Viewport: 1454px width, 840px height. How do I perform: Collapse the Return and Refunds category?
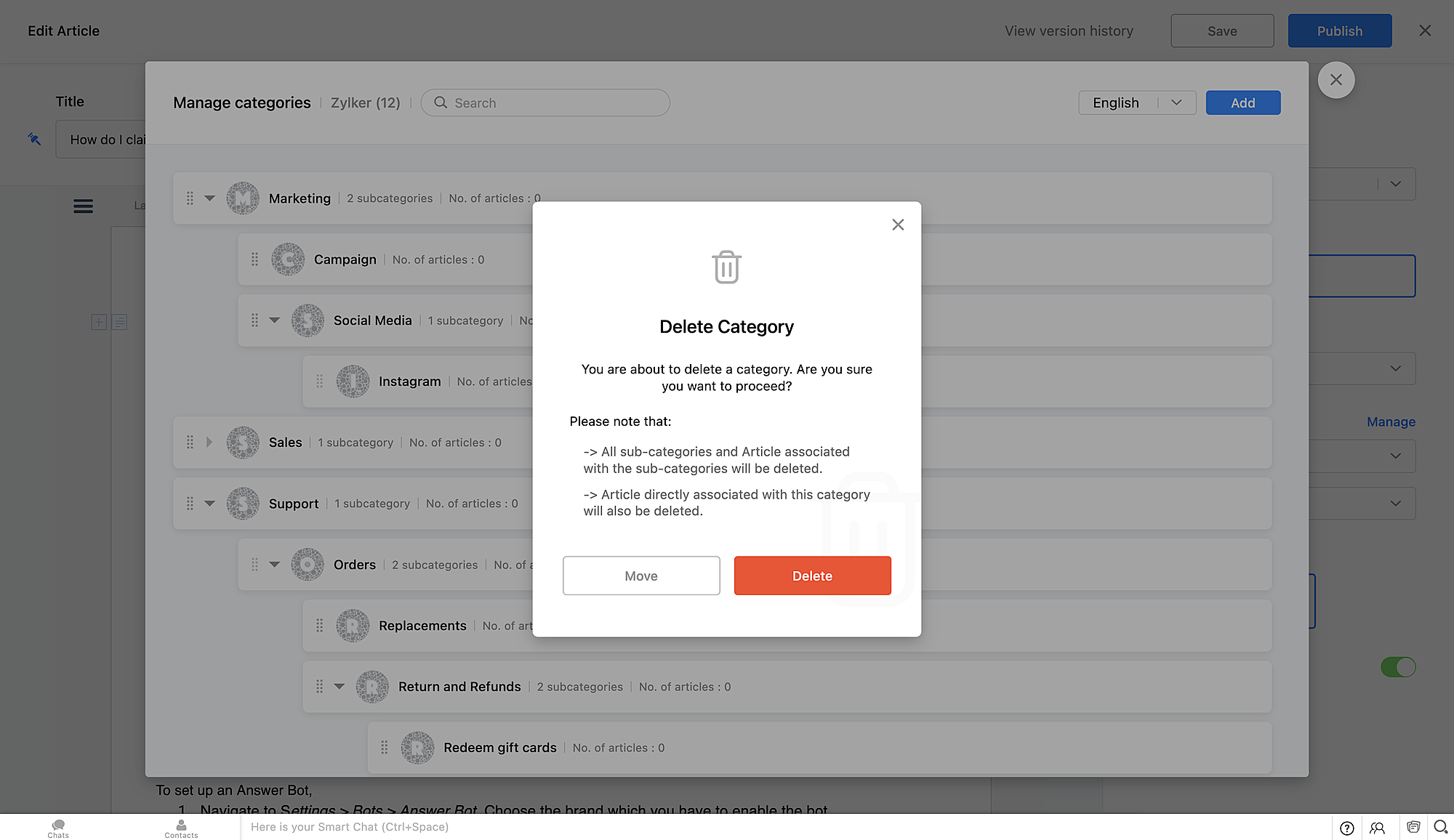339,687
